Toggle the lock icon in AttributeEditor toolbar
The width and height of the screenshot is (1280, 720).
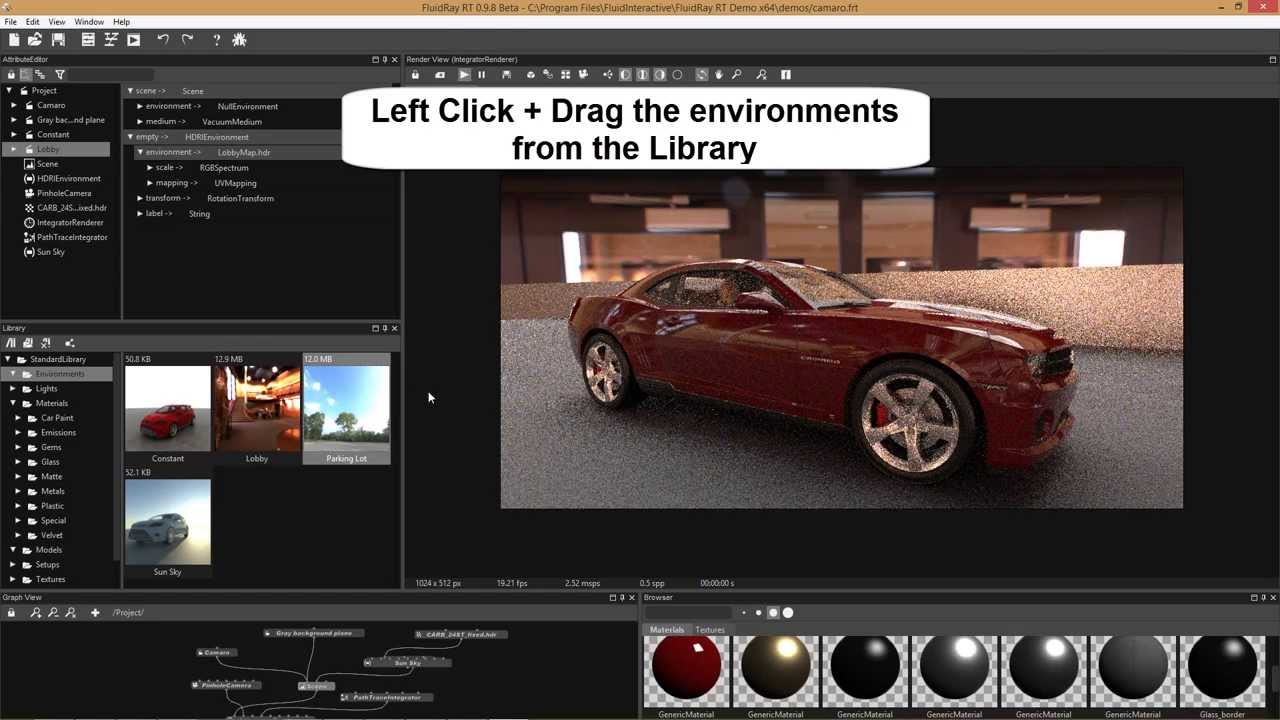pyautogui.click(x=11, y=74)
